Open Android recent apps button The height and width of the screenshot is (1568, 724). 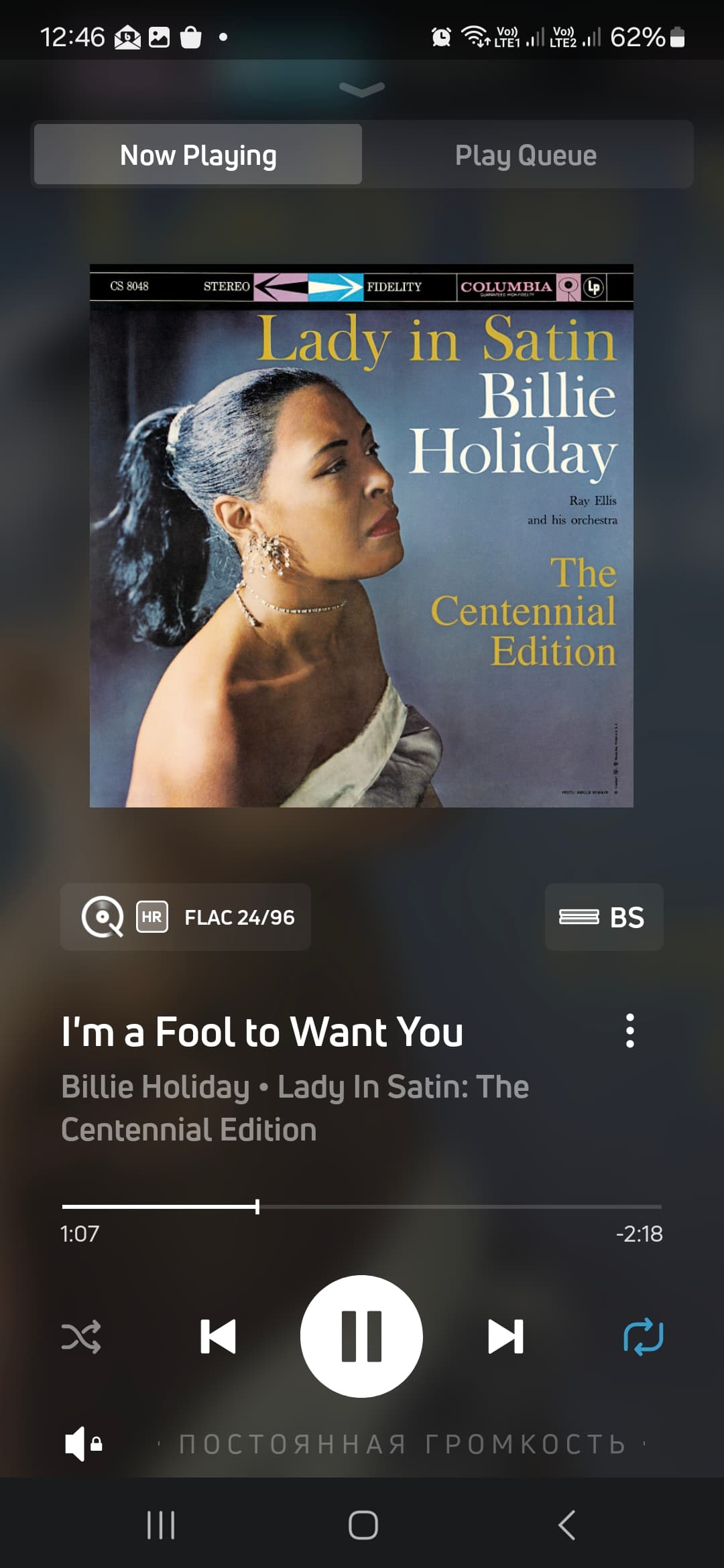coord(161,1525)
